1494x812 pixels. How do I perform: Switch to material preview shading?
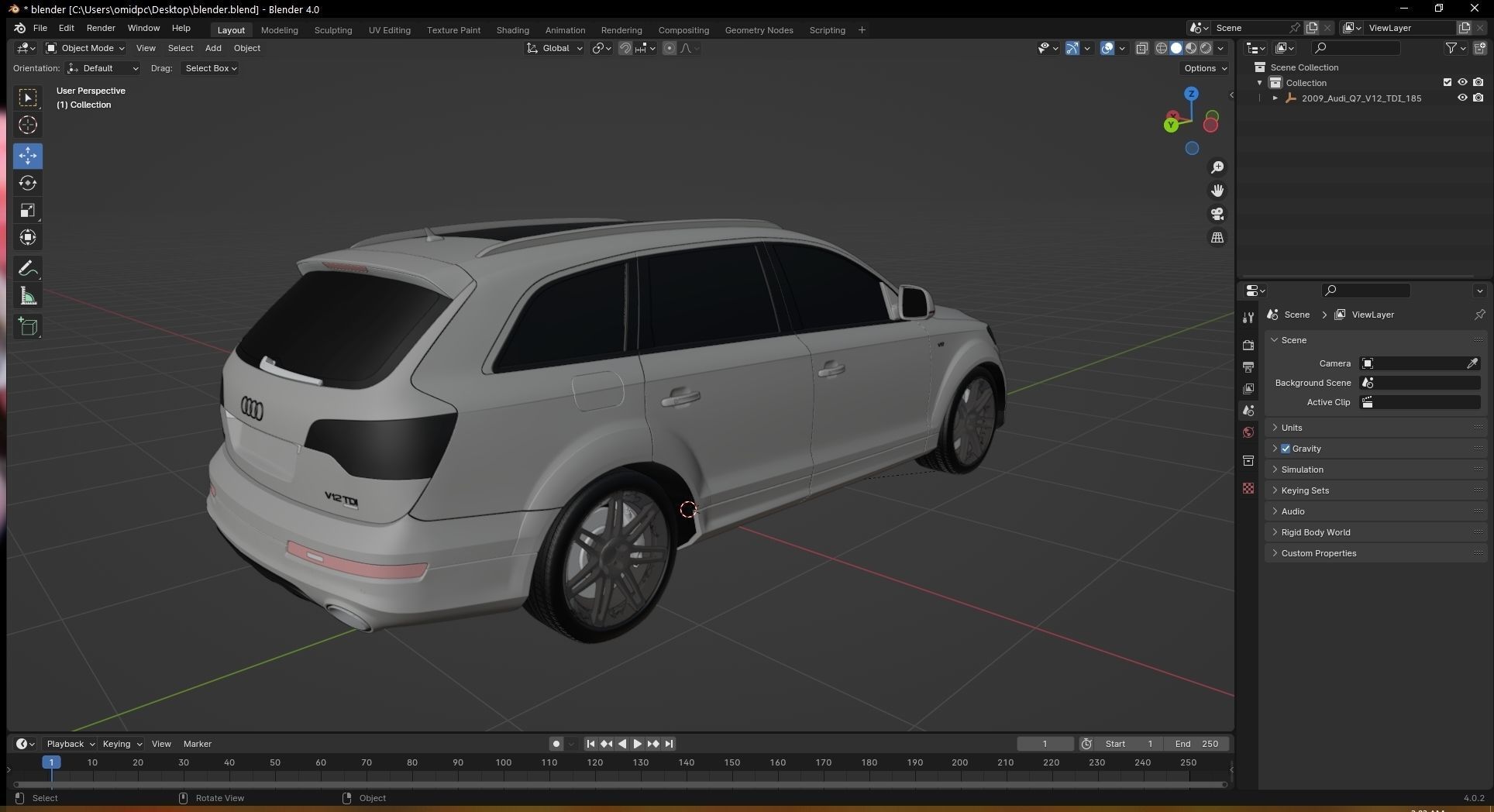[1191, 48]
